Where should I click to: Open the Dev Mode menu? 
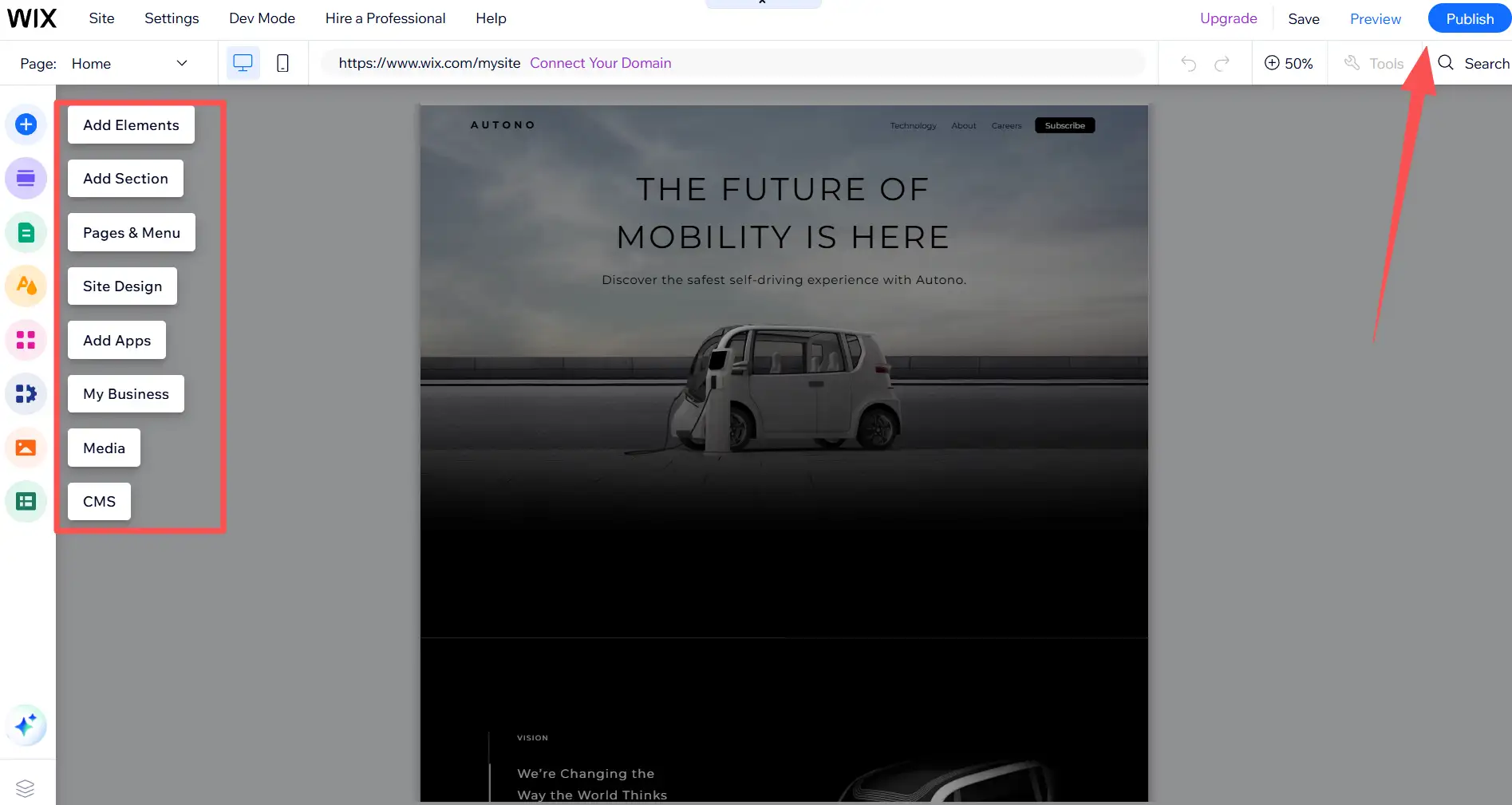[x=262, y=18]
